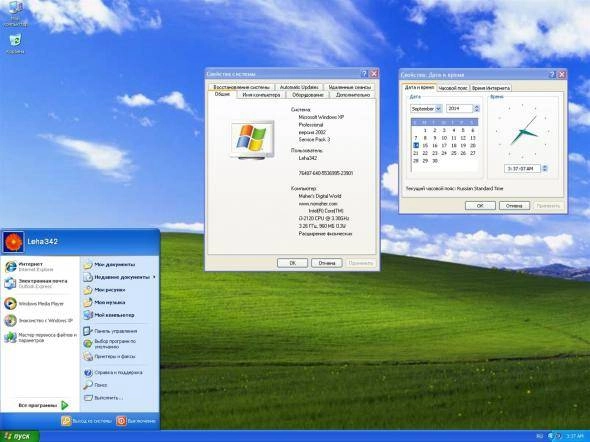Click the green пуск Start button
The image size is (590, 442).
point(20,436)
